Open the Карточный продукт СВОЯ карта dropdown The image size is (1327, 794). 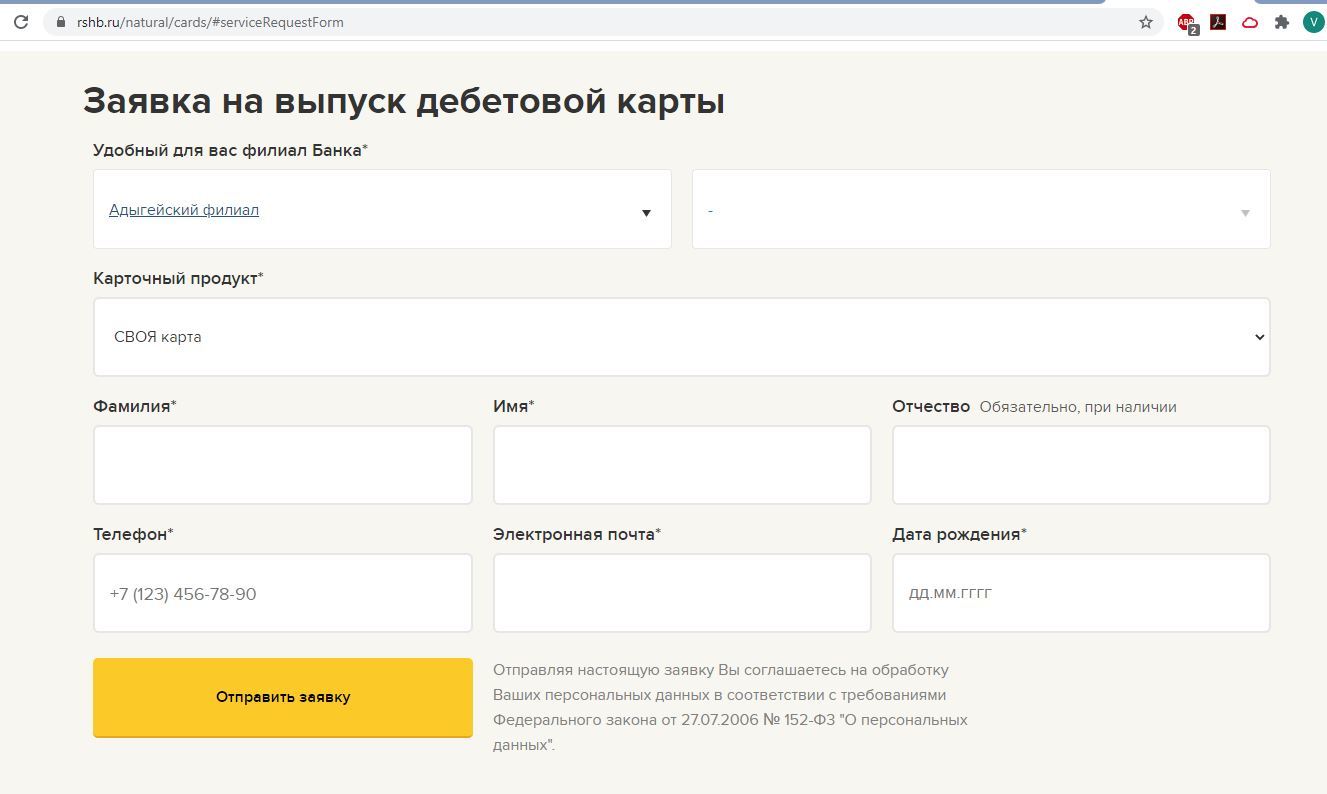pos(681,337)
